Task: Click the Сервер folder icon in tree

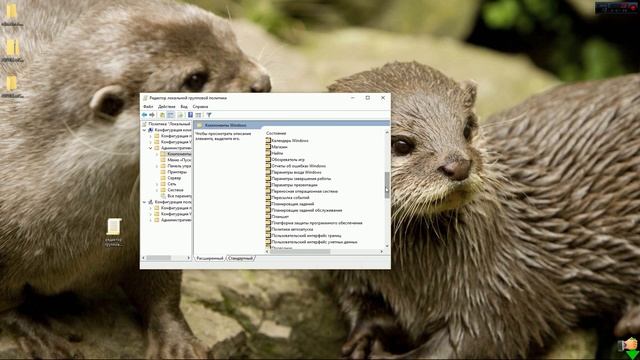Action: [x=163, y=178]
